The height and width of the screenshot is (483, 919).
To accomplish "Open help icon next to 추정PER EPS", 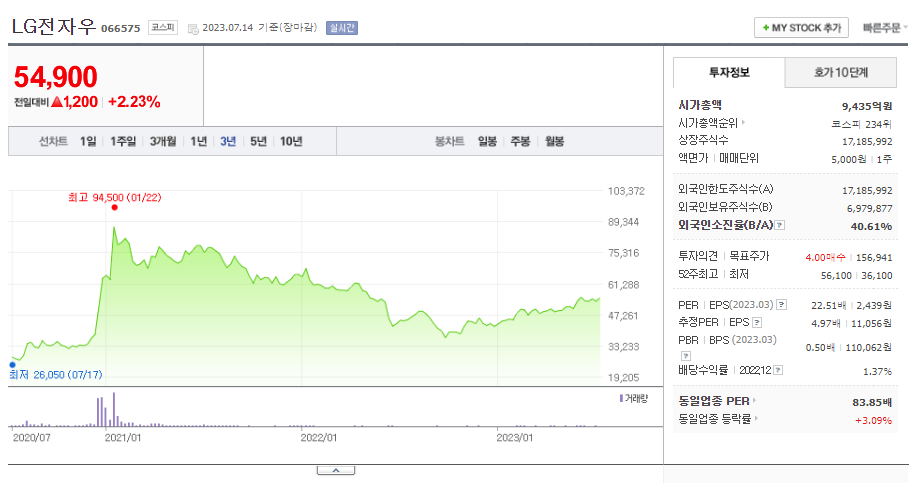I will [x=757, y=322].
